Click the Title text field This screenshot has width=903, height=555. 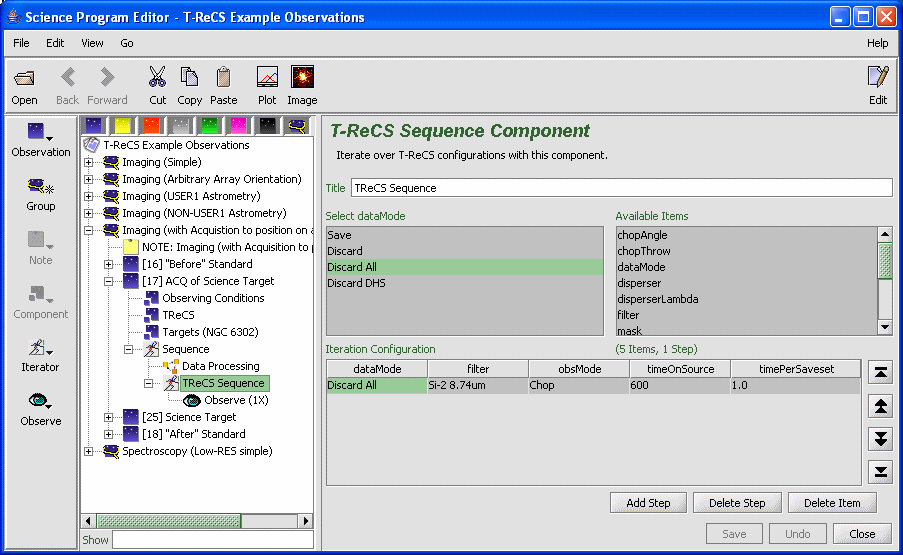pos(621,188)
